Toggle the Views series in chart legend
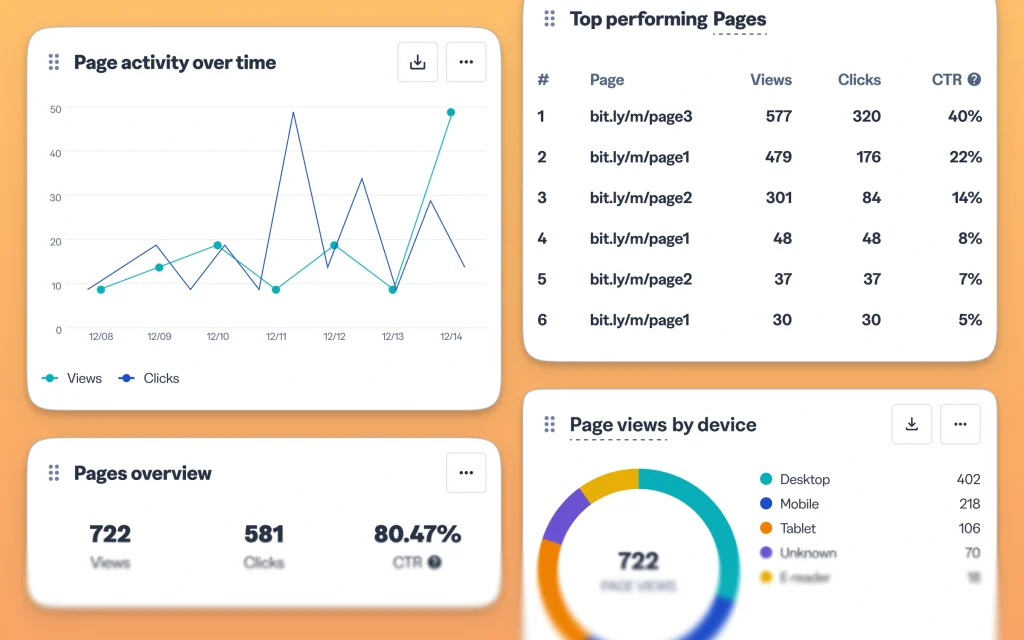 coord(72,378)
